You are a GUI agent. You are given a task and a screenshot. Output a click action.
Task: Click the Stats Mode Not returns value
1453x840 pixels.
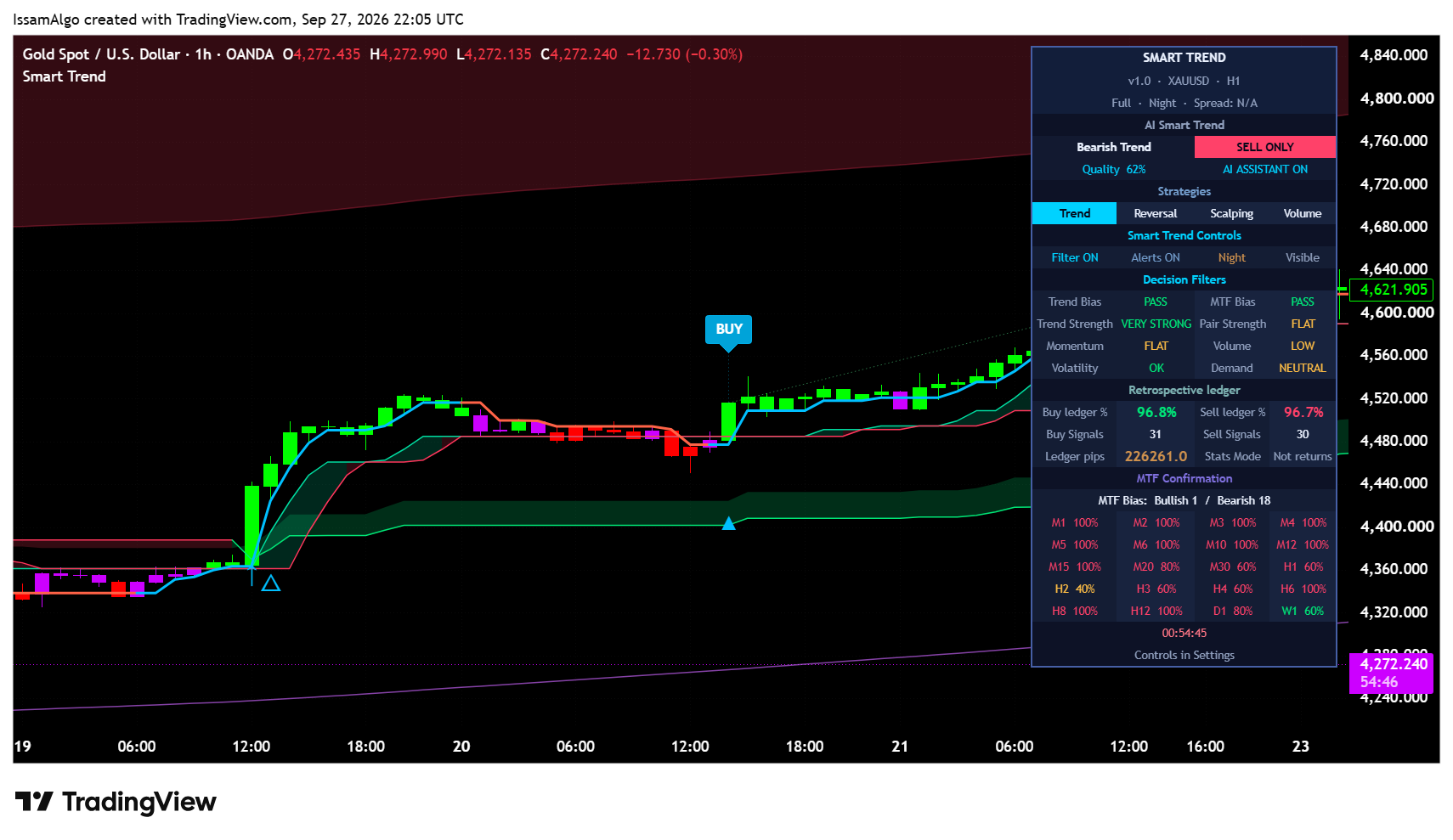click(1302, 456)
